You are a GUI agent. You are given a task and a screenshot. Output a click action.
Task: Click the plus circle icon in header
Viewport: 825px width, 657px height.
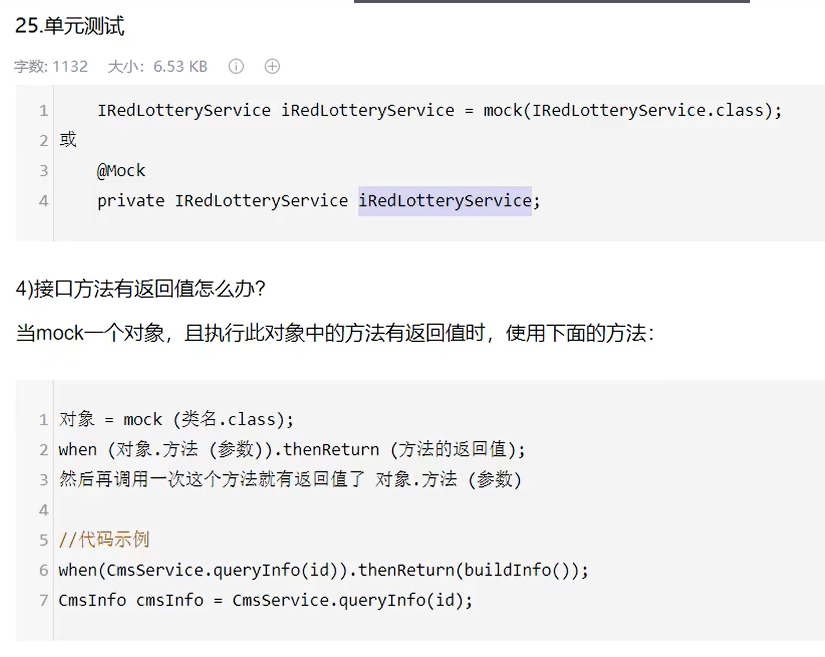(272, 67)
